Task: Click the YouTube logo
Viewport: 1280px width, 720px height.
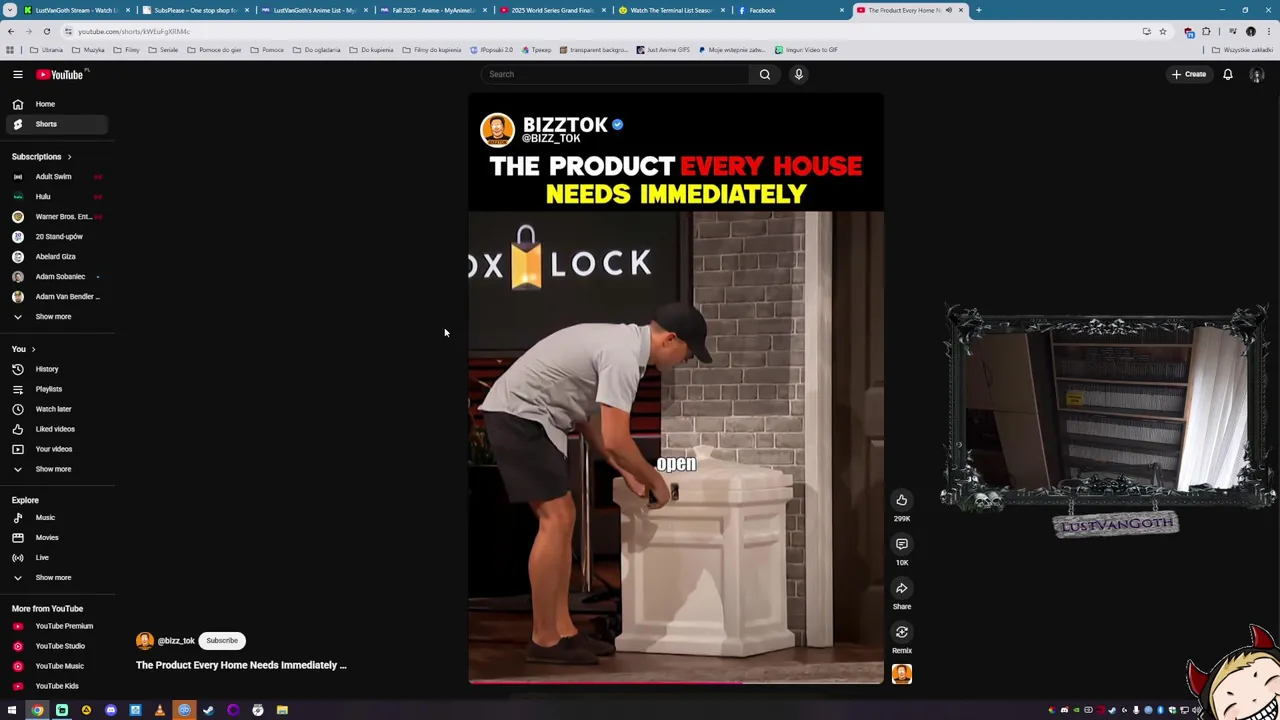Action: point(60,74)
